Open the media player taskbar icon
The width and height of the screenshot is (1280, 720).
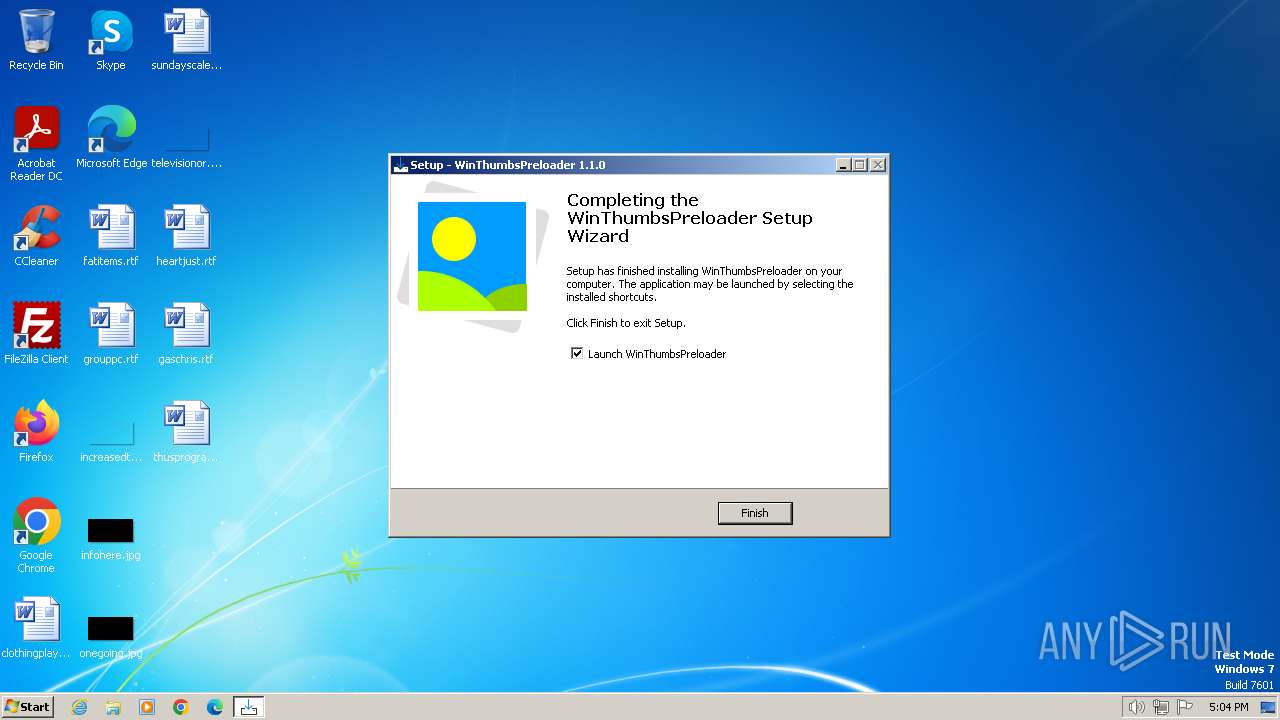pos(147,707)
